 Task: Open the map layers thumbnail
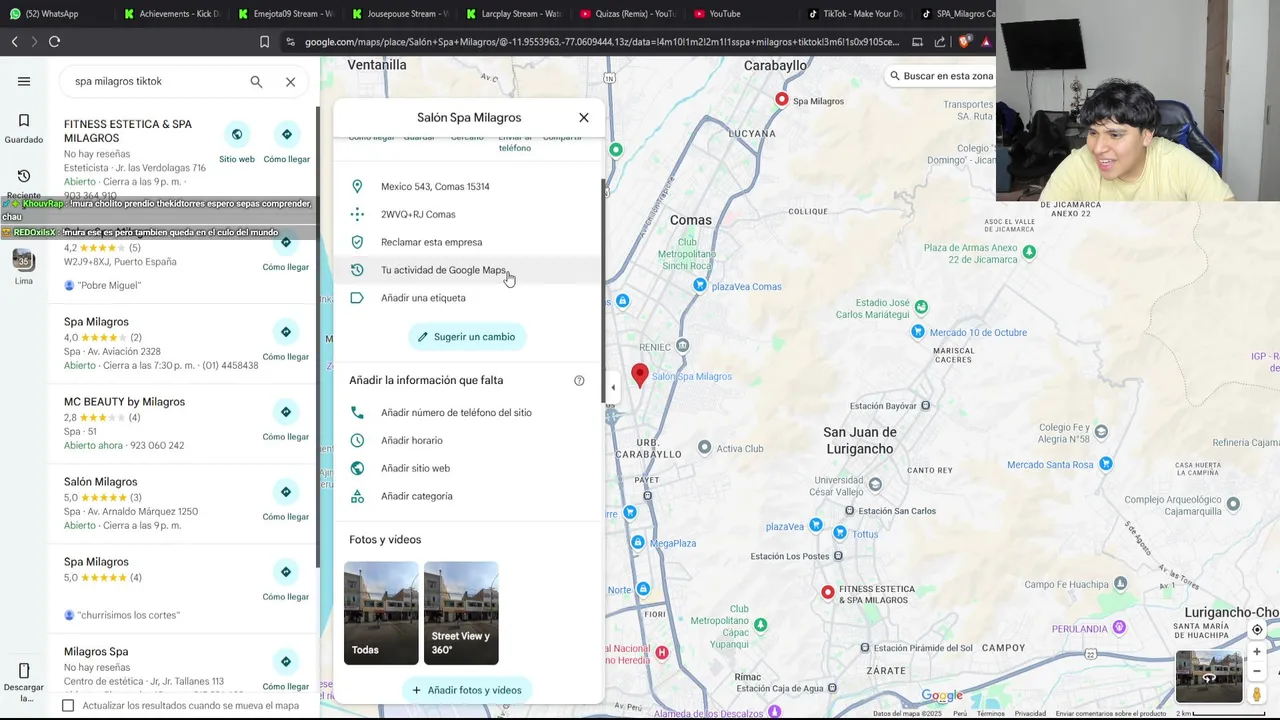(x=1208, y=677)
